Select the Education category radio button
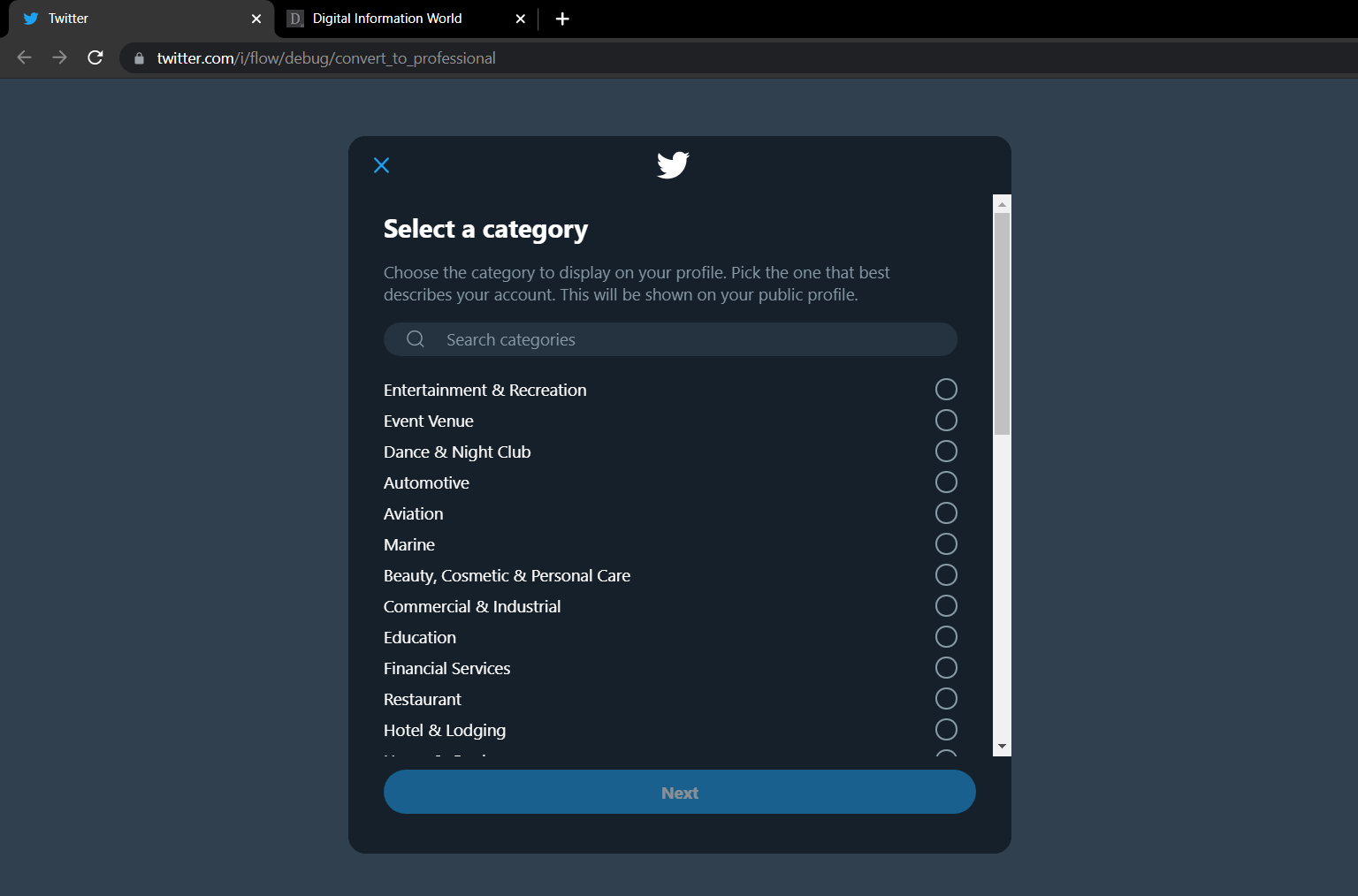This screenshot has height=896, width=1358. [946, 636]
